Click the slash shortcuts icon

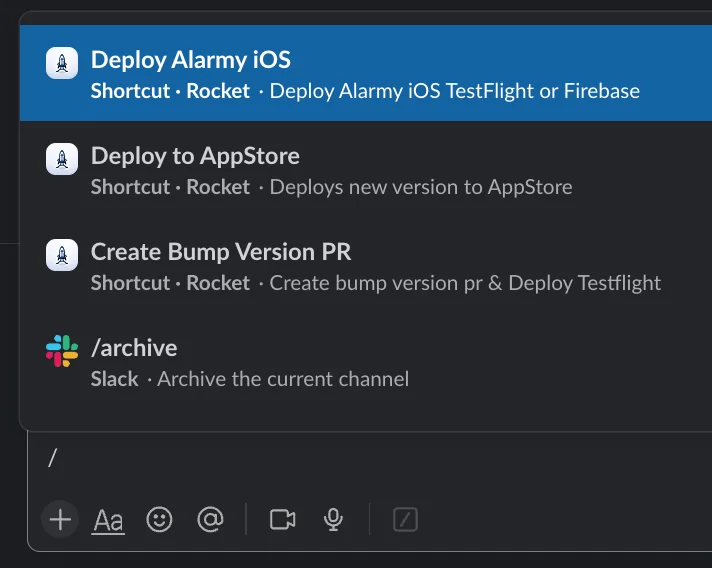[405, 519]
